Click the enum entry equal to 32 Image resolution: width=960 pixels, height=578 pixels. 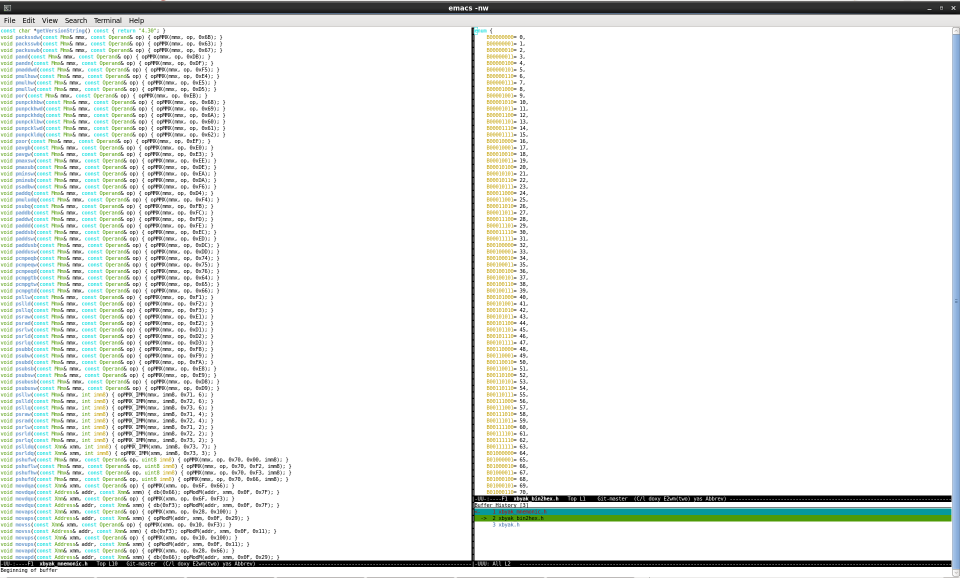(x=507, y=245)
